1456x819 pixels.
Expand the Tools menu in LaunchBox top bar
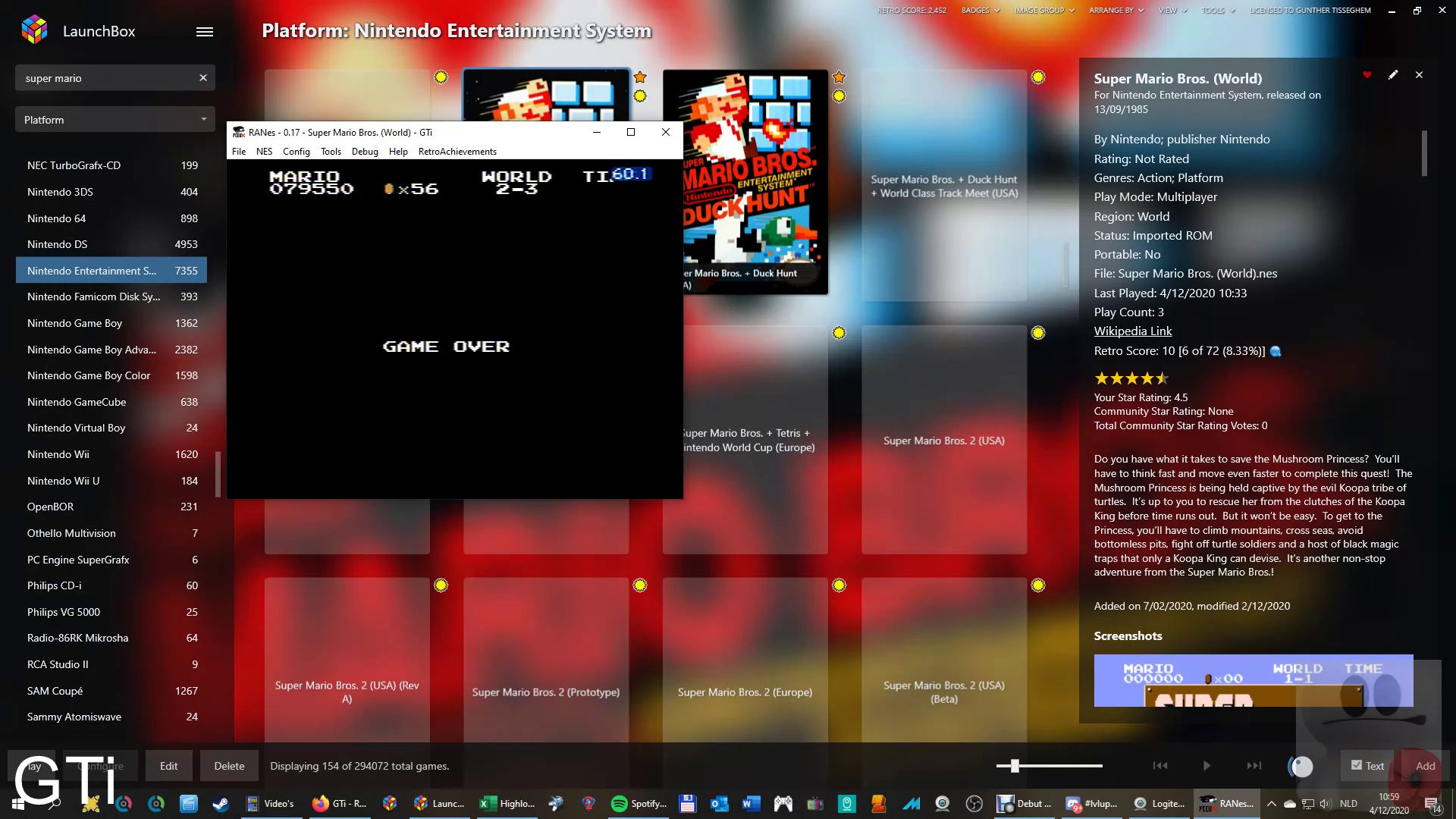pyautogui.click(x=1219, y=10)
